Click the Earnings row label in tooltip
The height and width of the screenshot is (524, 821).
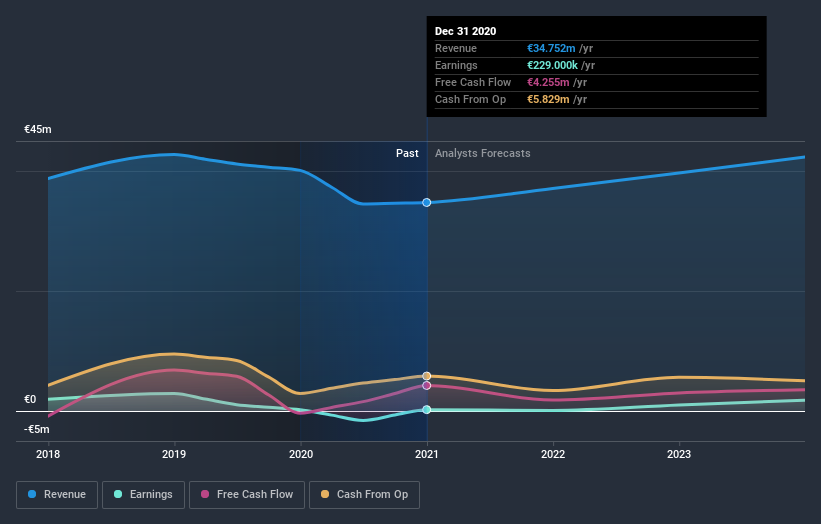(456, 65)
